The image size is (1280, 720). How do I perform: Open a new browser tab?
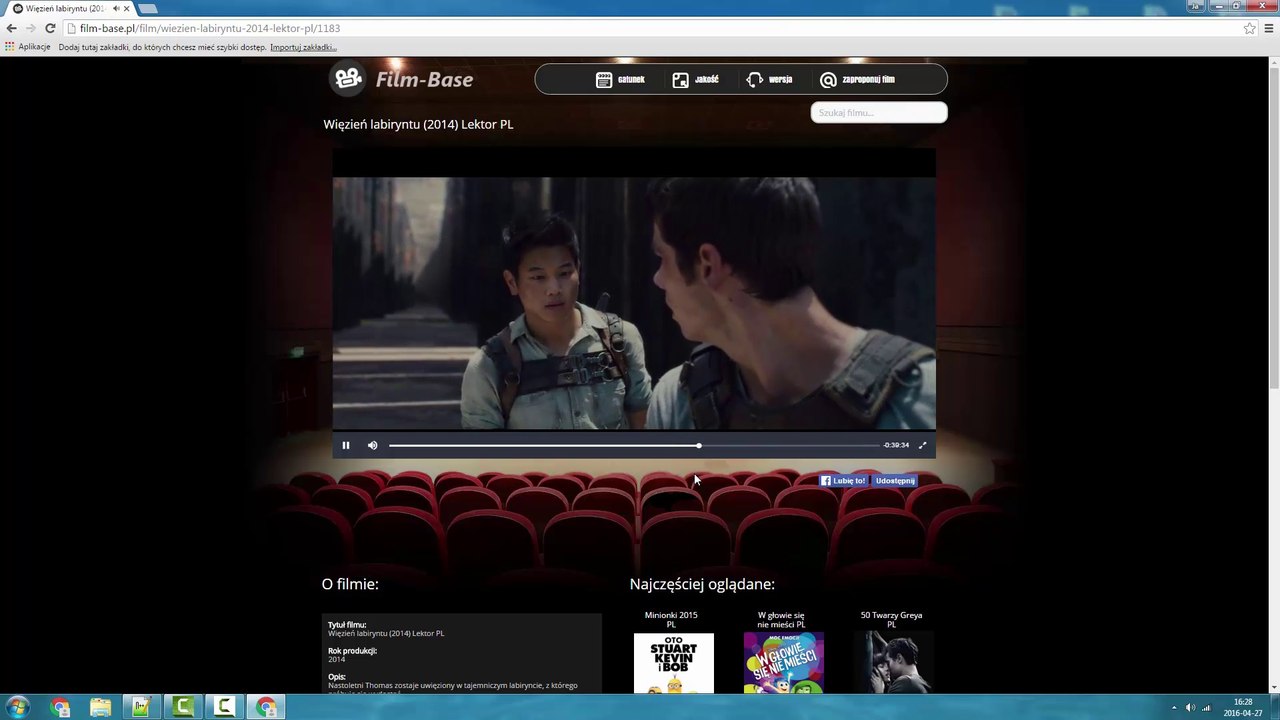pyautogui.click(x=148, y=8)
